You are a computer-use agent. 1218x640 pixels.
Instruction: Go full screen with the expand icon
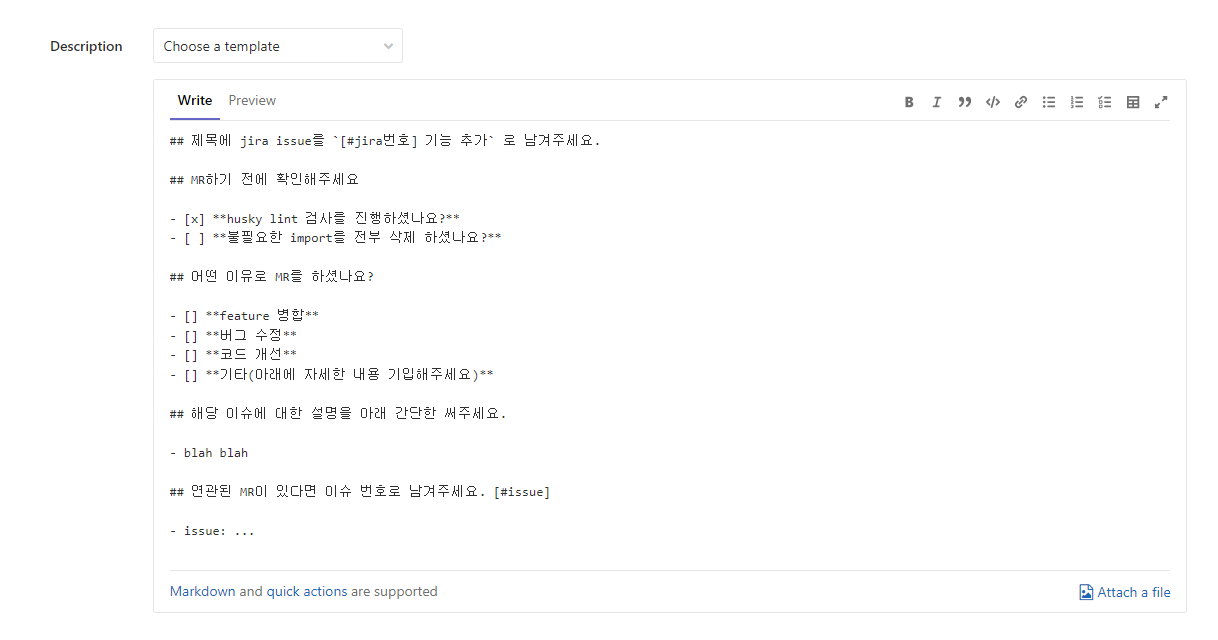(x=1161, y=102)
